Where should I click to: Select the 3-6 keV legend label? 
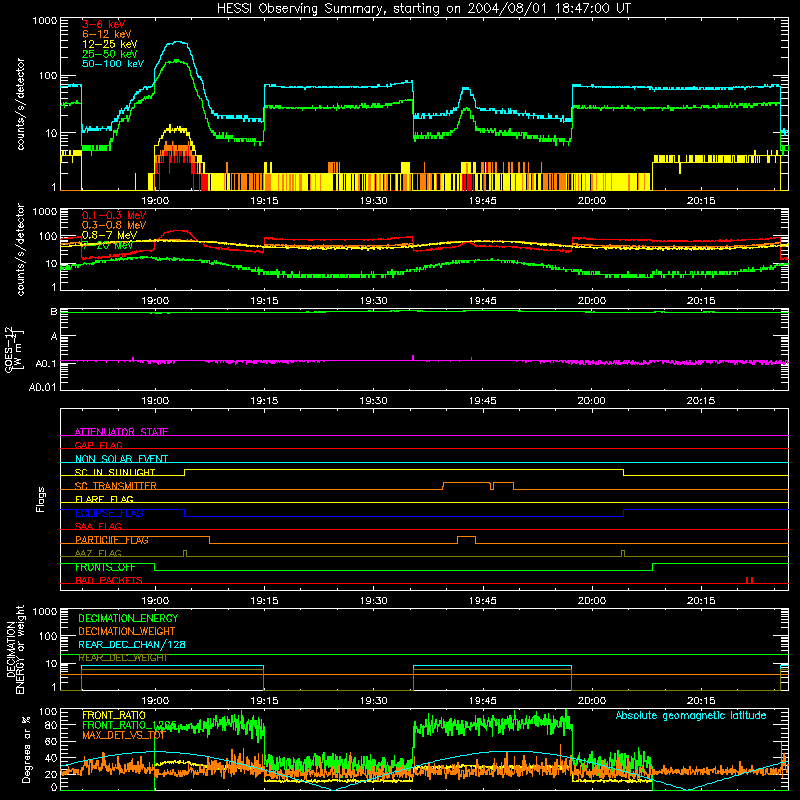[103, 24]
